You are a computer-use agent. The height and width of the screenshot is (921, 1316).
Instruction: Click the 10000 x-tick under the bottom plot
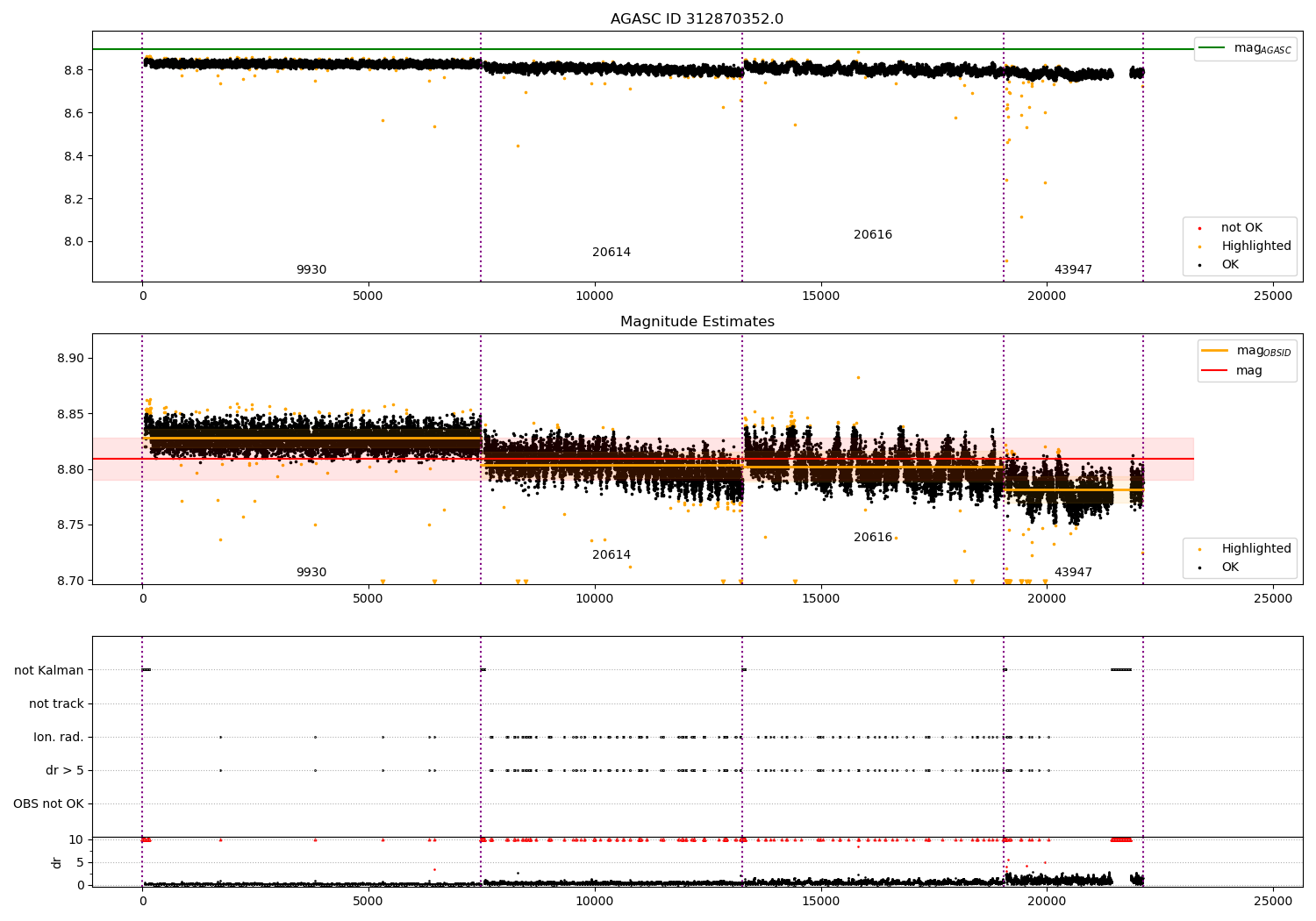tap(594, 902)
